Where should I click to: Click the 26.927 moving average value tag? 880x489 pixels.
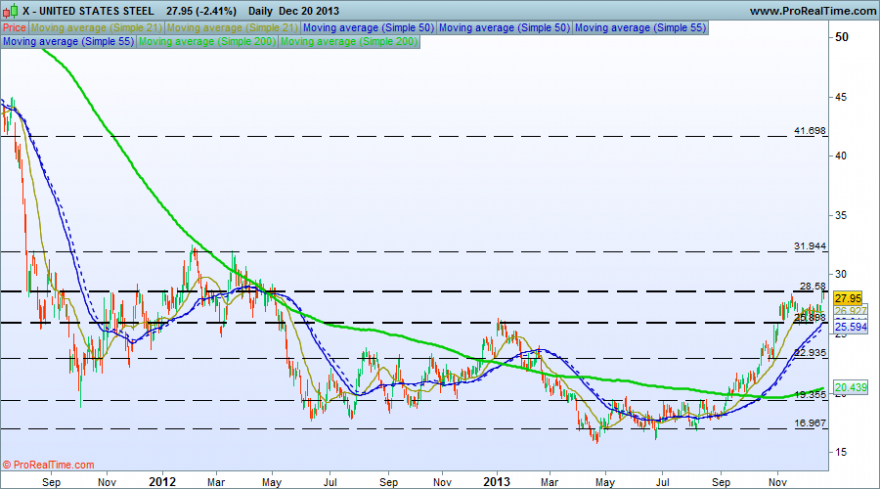(x=851, y=311)
